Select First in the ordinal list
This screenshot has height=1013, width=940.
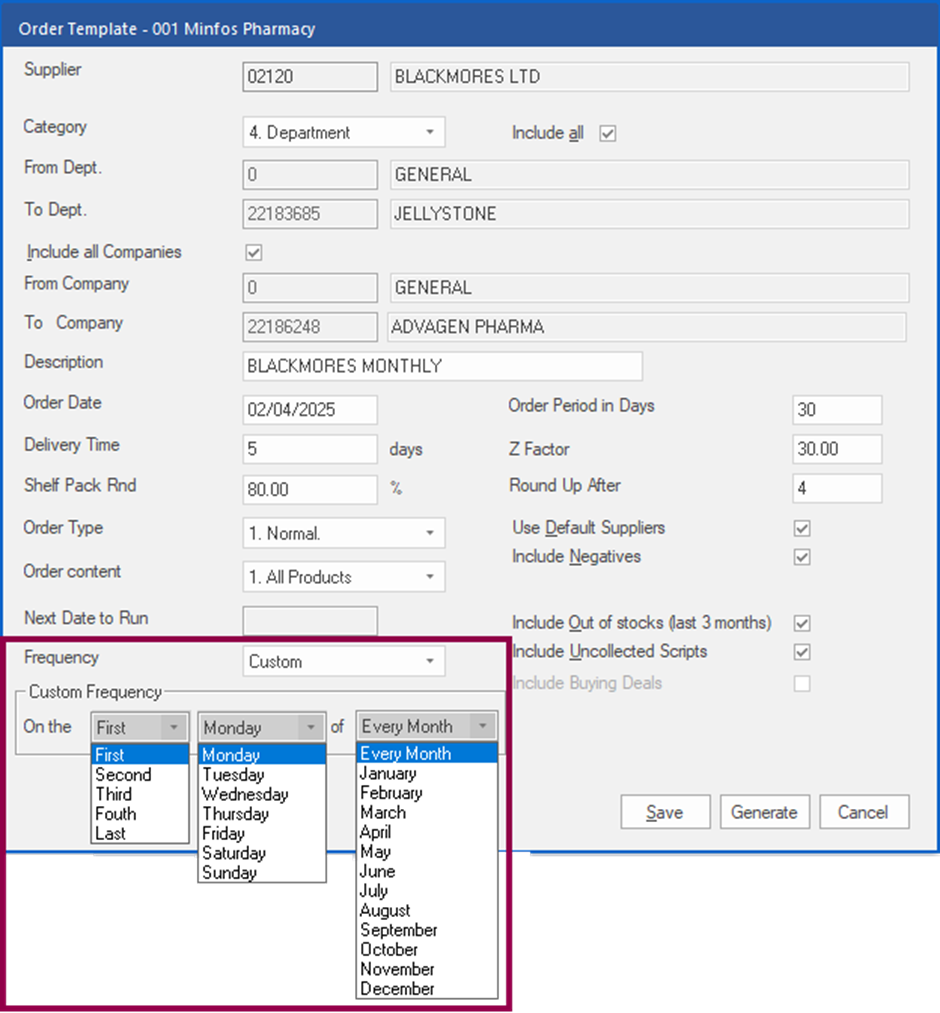click(140, 755)
